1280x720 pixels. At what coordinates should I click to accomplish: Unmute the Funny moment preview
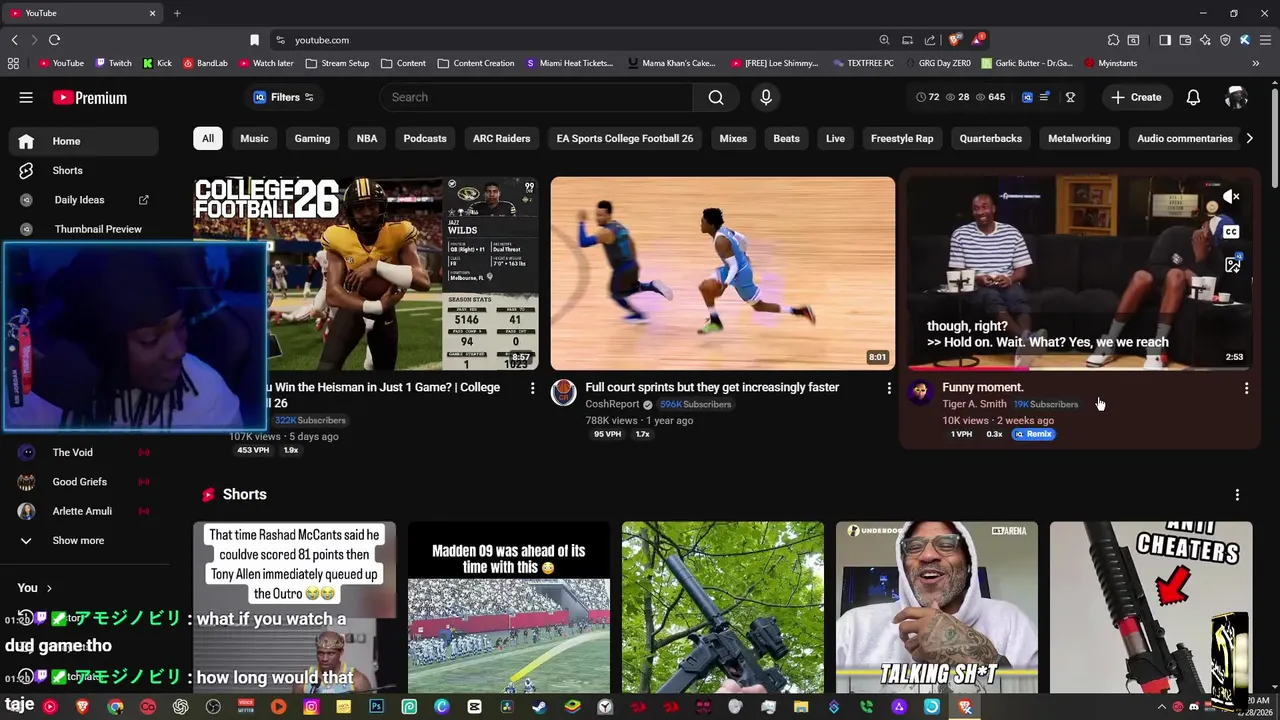pyautogui.click(x=1232, y=197)
